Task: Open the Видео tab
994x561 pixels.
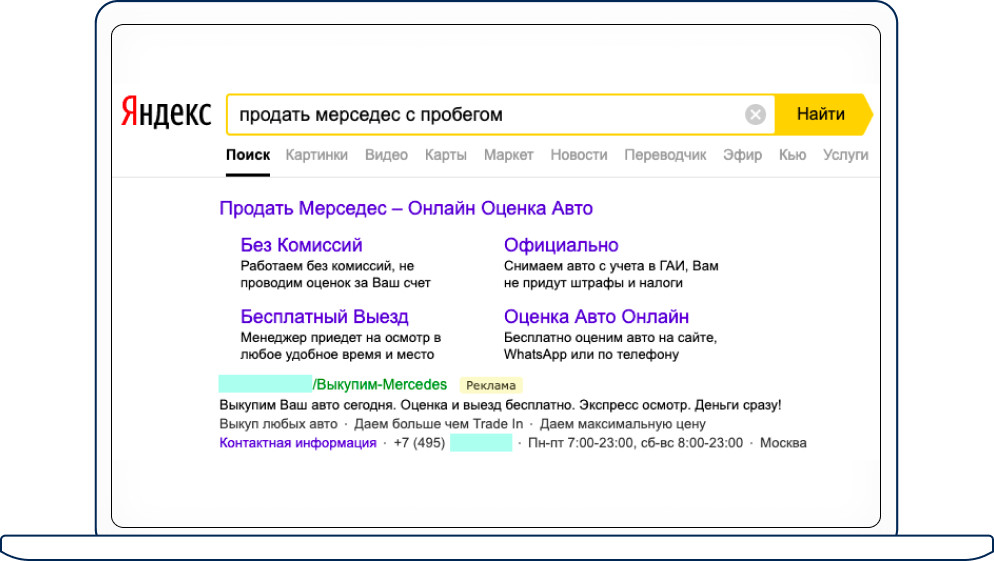Action: tap(386, 155)
